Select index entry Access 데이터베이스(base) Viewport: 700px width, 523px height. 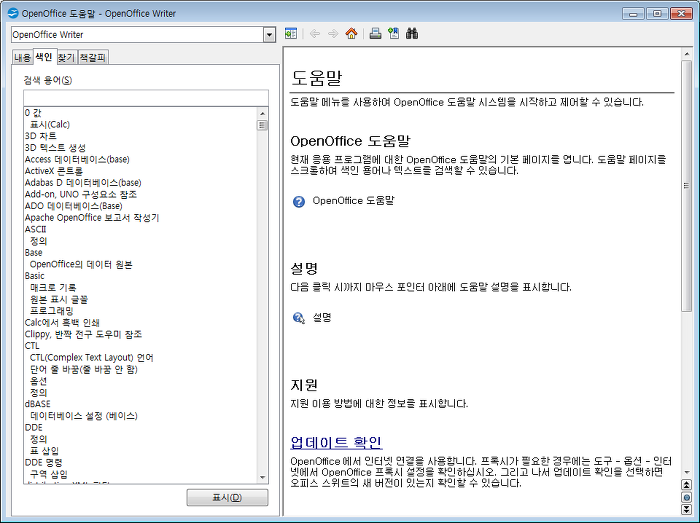click(77, 159)
